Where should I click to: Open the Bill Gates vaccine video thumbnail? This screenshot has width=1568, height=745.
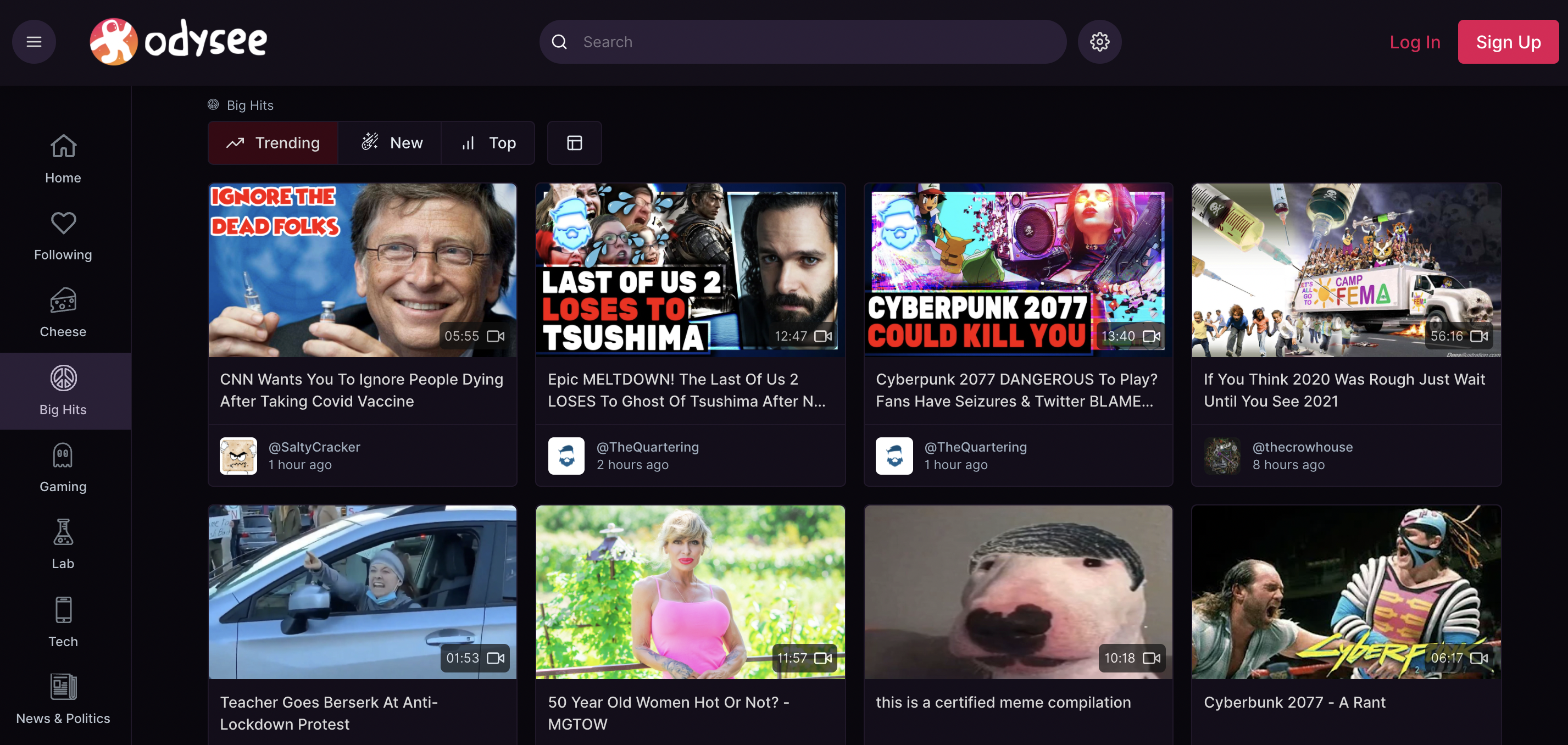363,270
